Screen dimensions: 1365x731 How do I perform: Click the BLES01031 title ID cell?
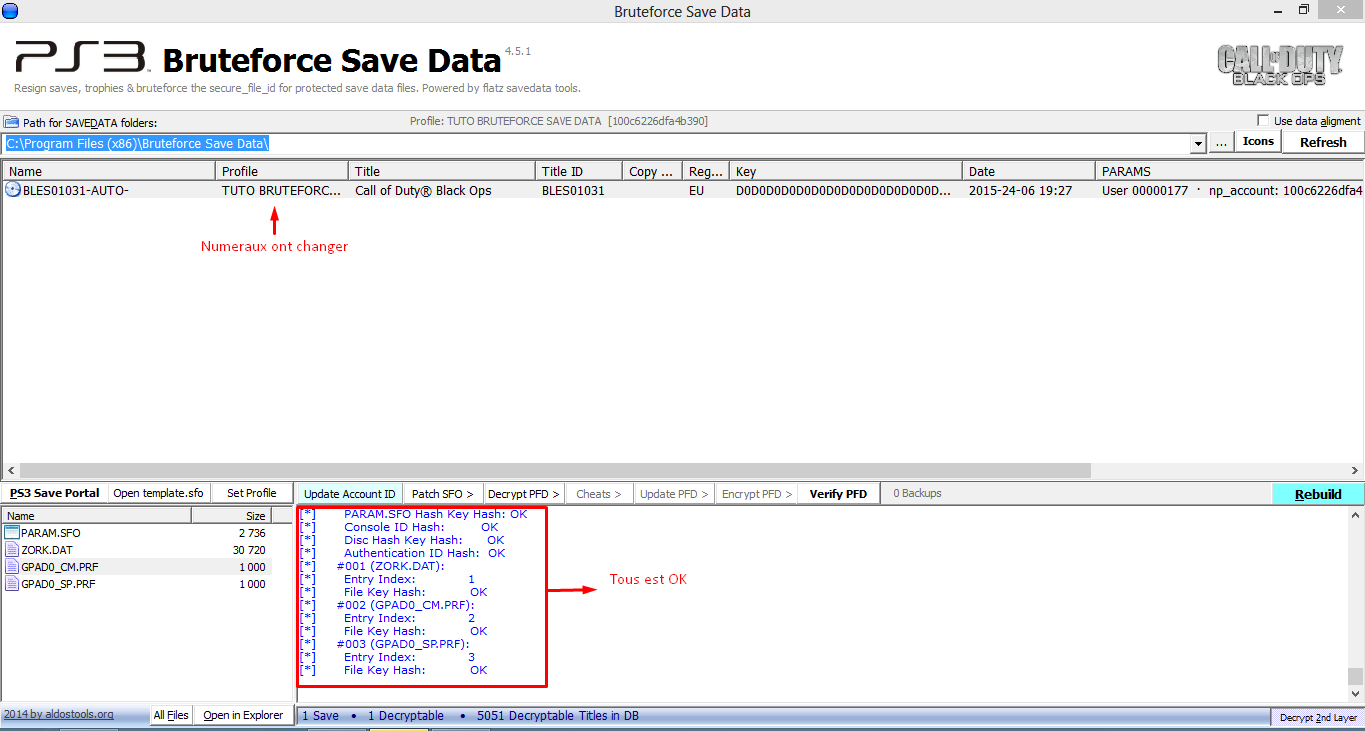[573, 190]
